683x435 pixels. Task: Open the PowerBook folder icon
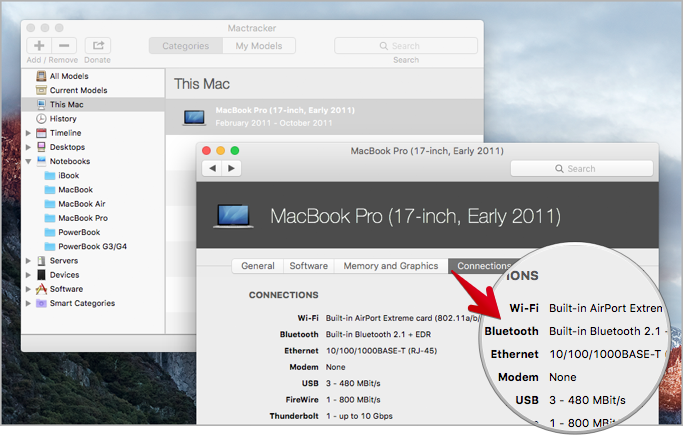(x=50, y=232)
